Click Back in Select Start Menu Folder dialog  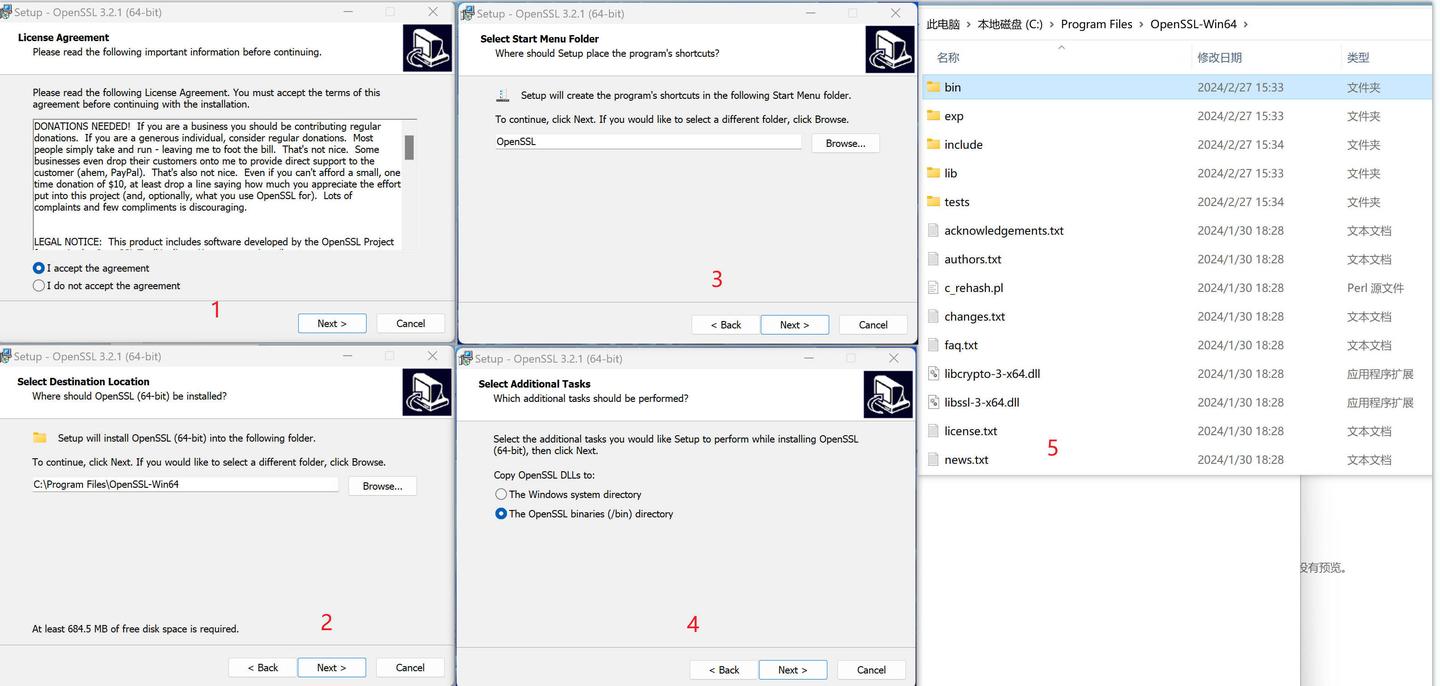coord(726,325)
